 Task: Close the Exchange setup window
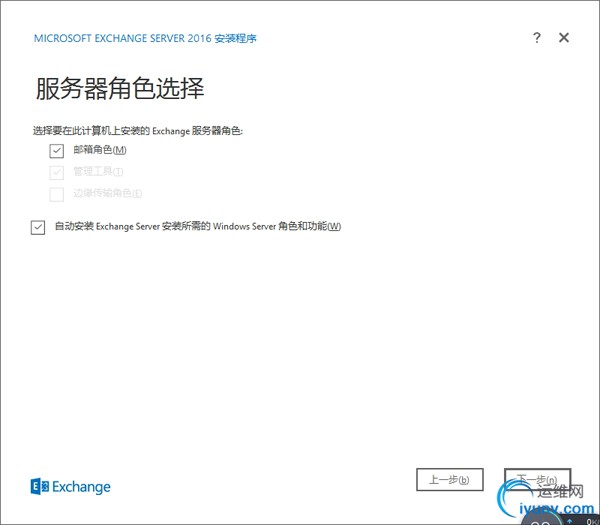[564, 38]
